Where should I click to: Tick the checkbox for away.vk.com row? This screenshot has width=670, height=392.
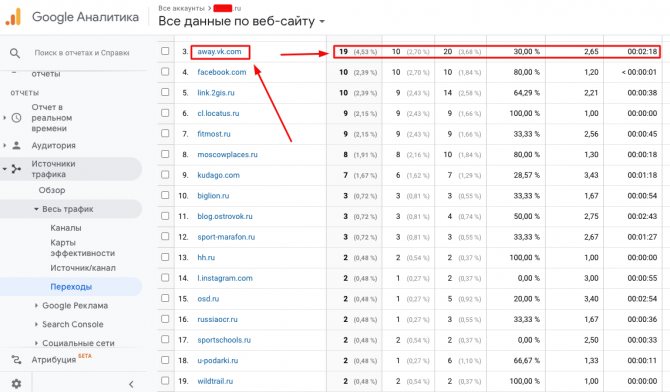click(165, 51)
